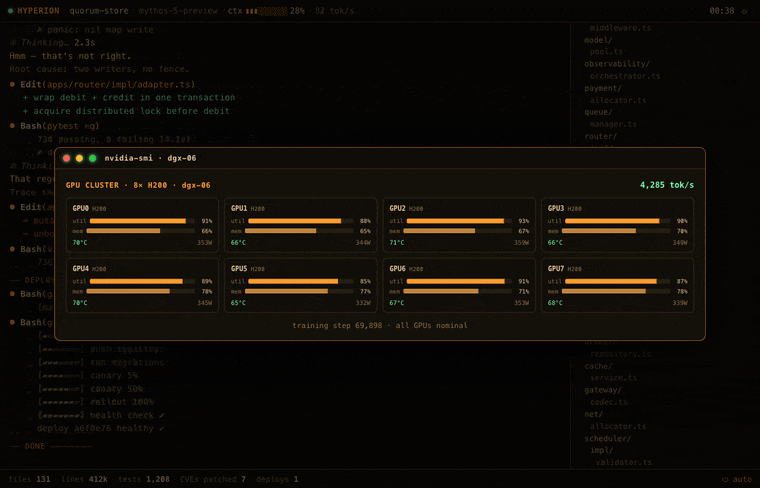Collapse the gateway/ folder
Viewport: 760px width, 488px height.
pos(603,390)
